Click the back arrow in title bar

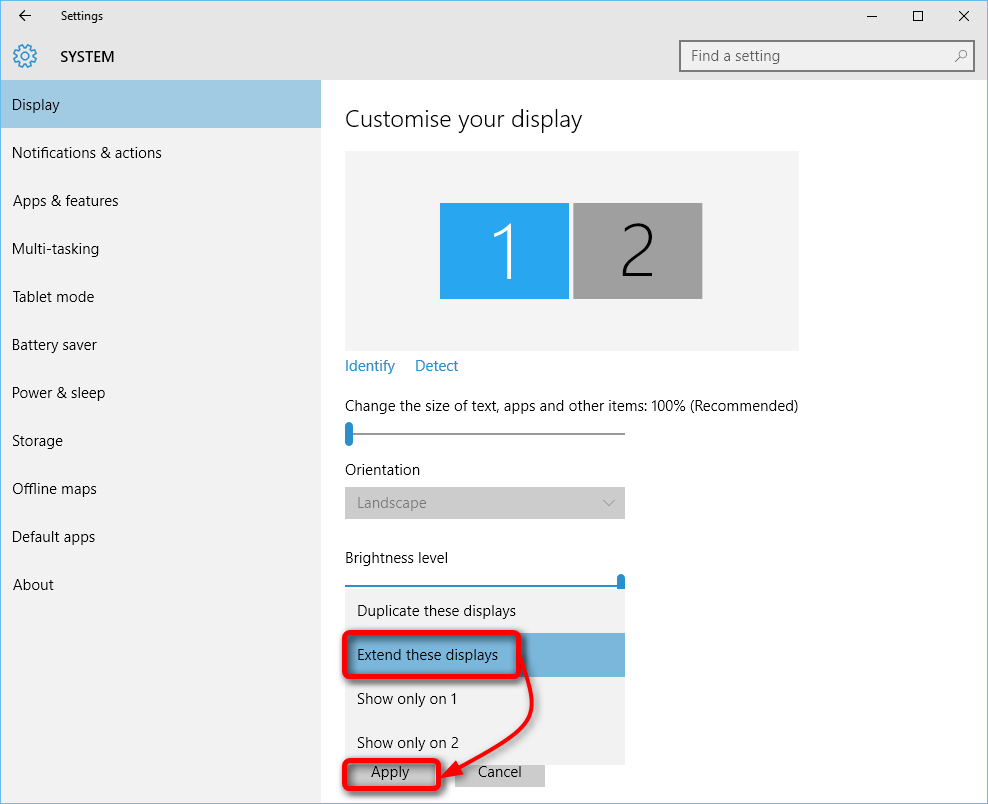(x=25, y=16)
